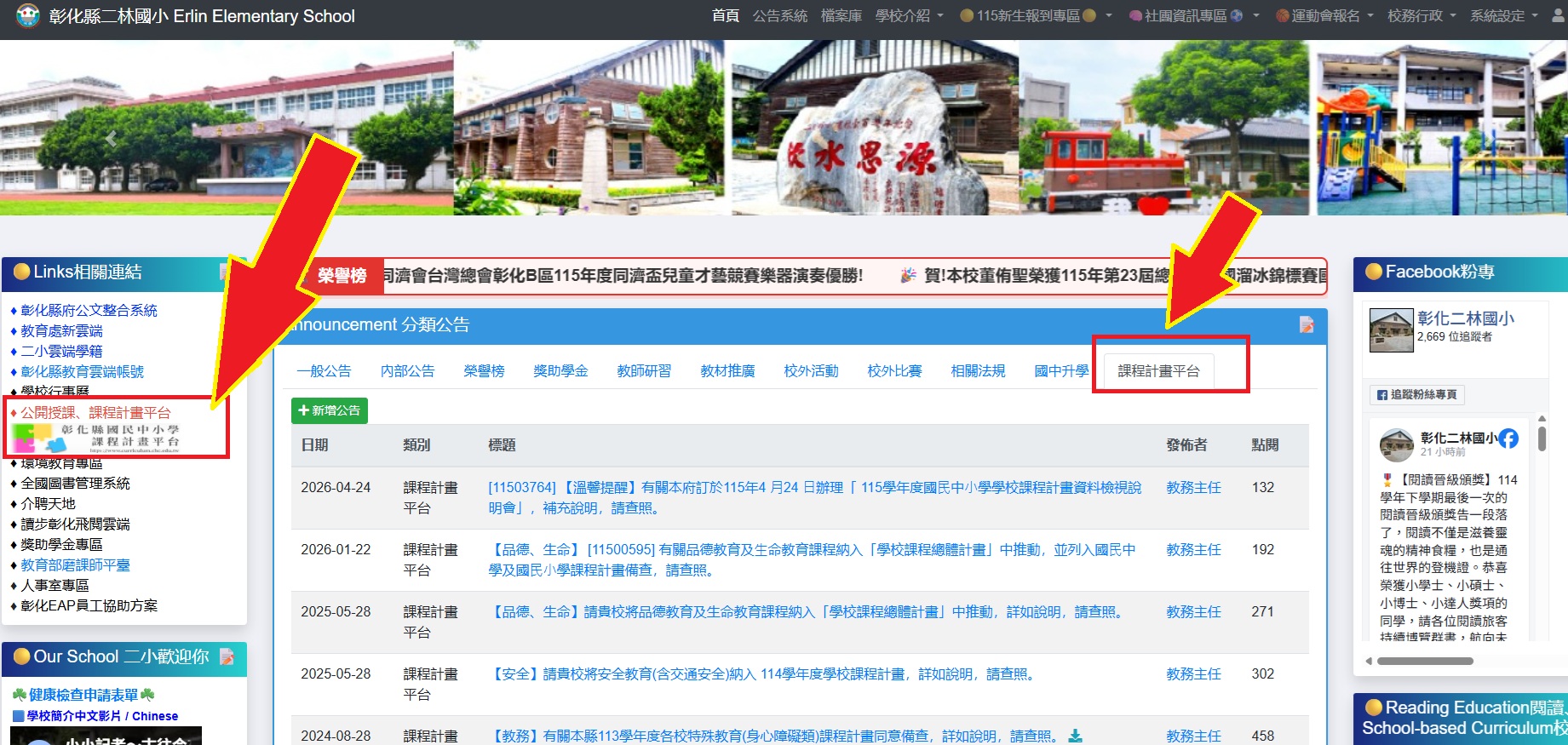Expand the 115新生報到專區 dropdown menu
This screenshot has width=1568, height=745.
point(1036,16)
